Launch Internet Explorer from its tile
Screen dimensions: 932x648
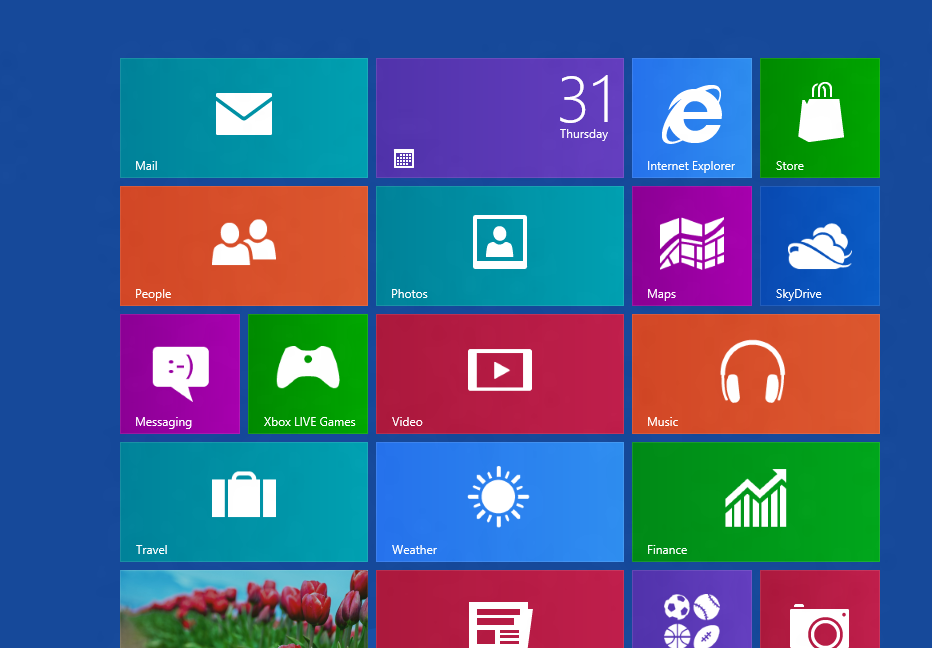(x=691, y=117)
